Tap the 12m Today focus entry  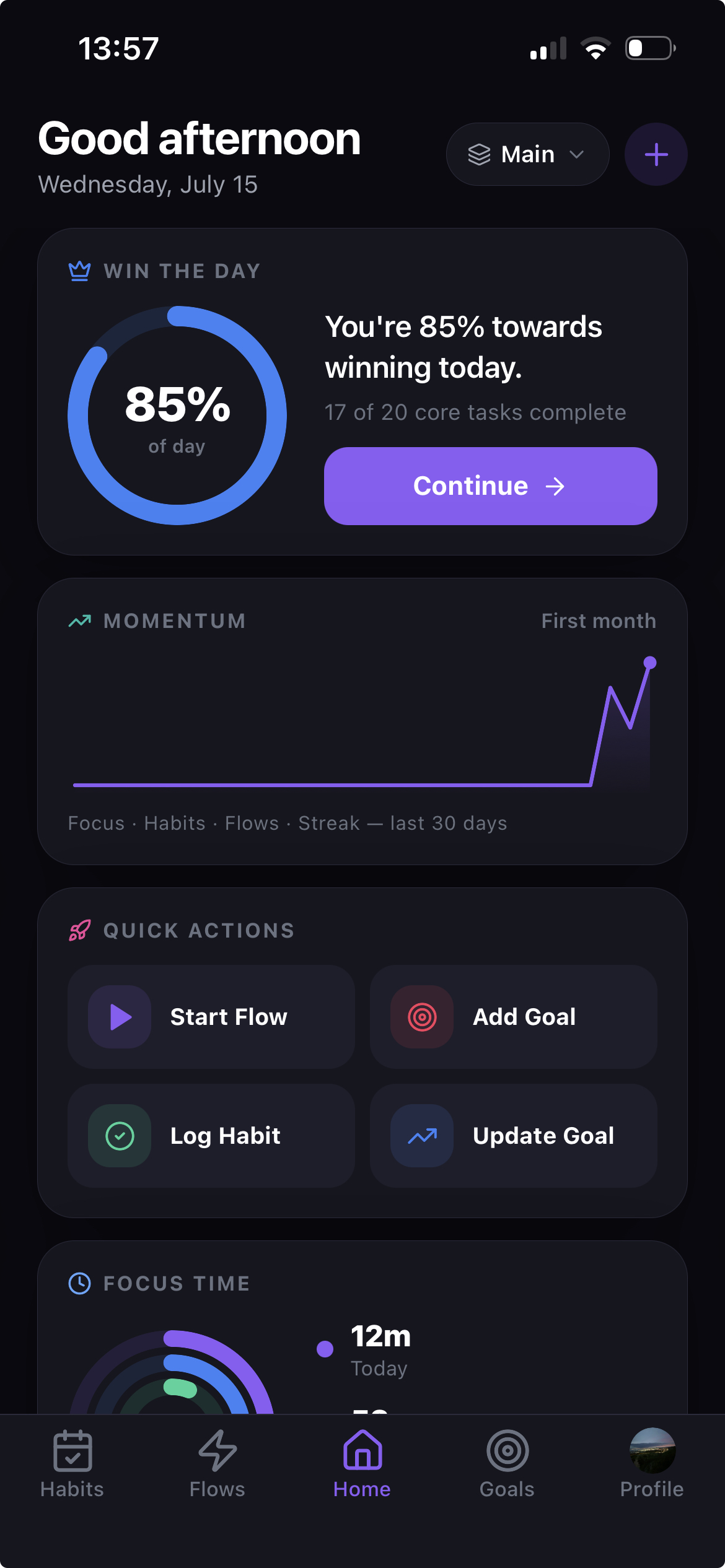[366, 1351]
